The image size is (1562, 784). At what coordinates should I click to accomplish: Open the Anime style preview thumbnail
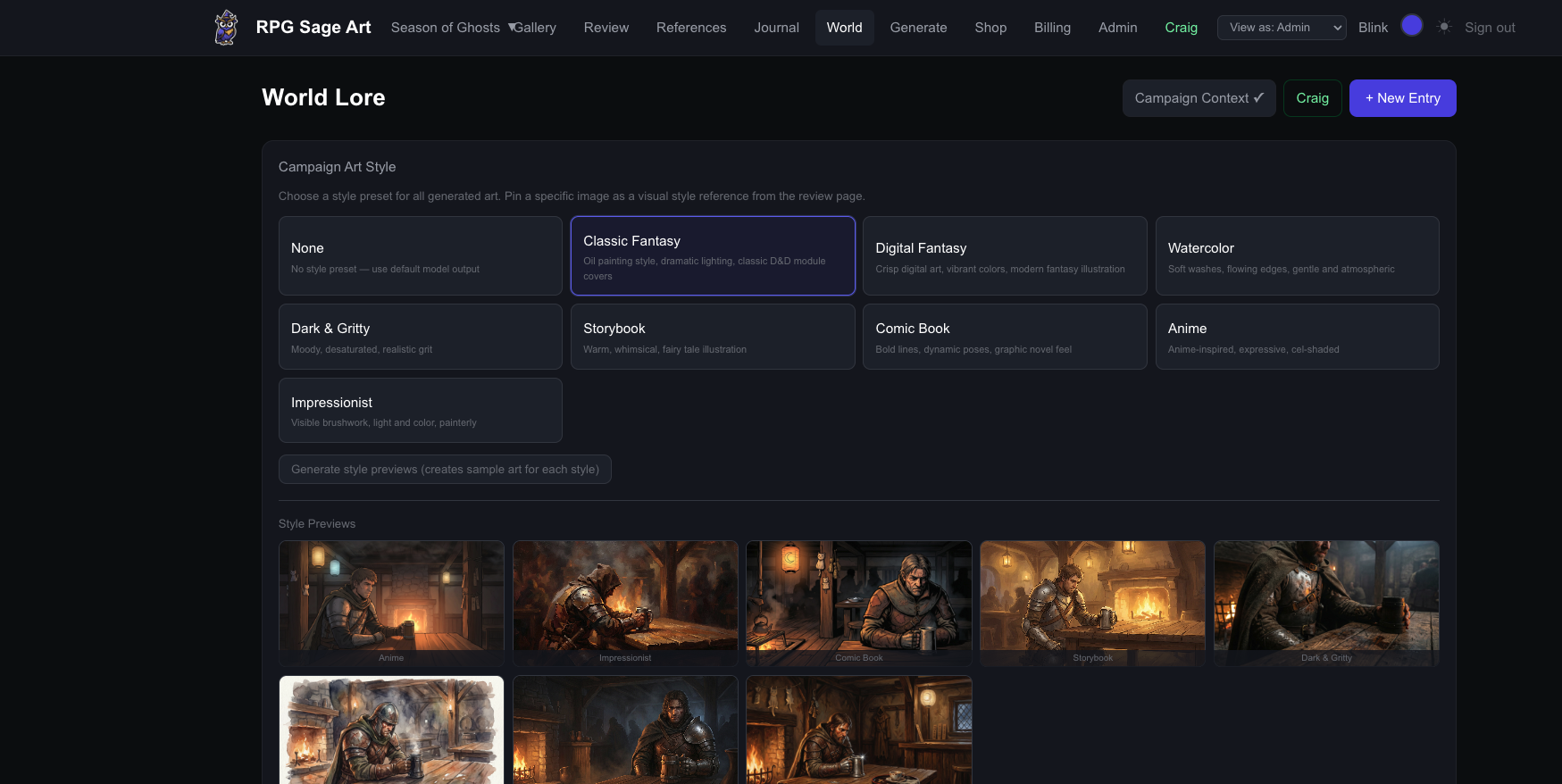(391, 596)
